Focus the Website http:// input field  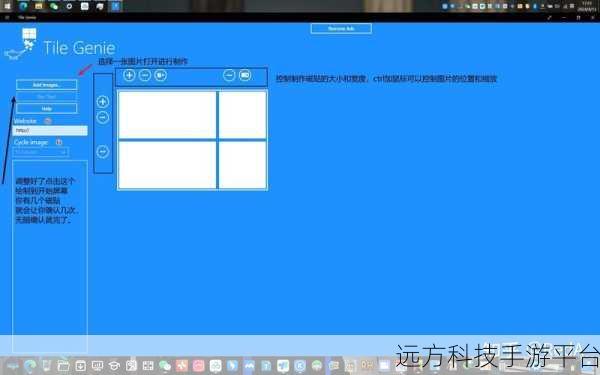coord(50,130)
